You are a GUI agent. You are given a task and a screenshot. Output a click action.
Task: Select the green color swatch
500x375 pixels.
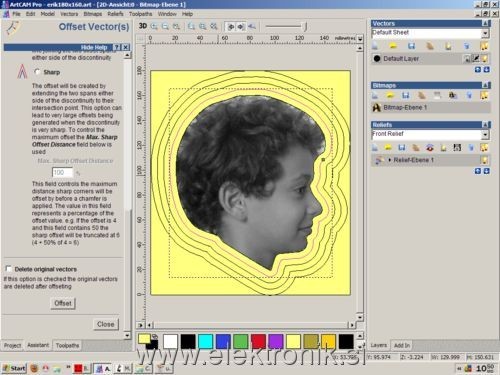click(241, 342)
